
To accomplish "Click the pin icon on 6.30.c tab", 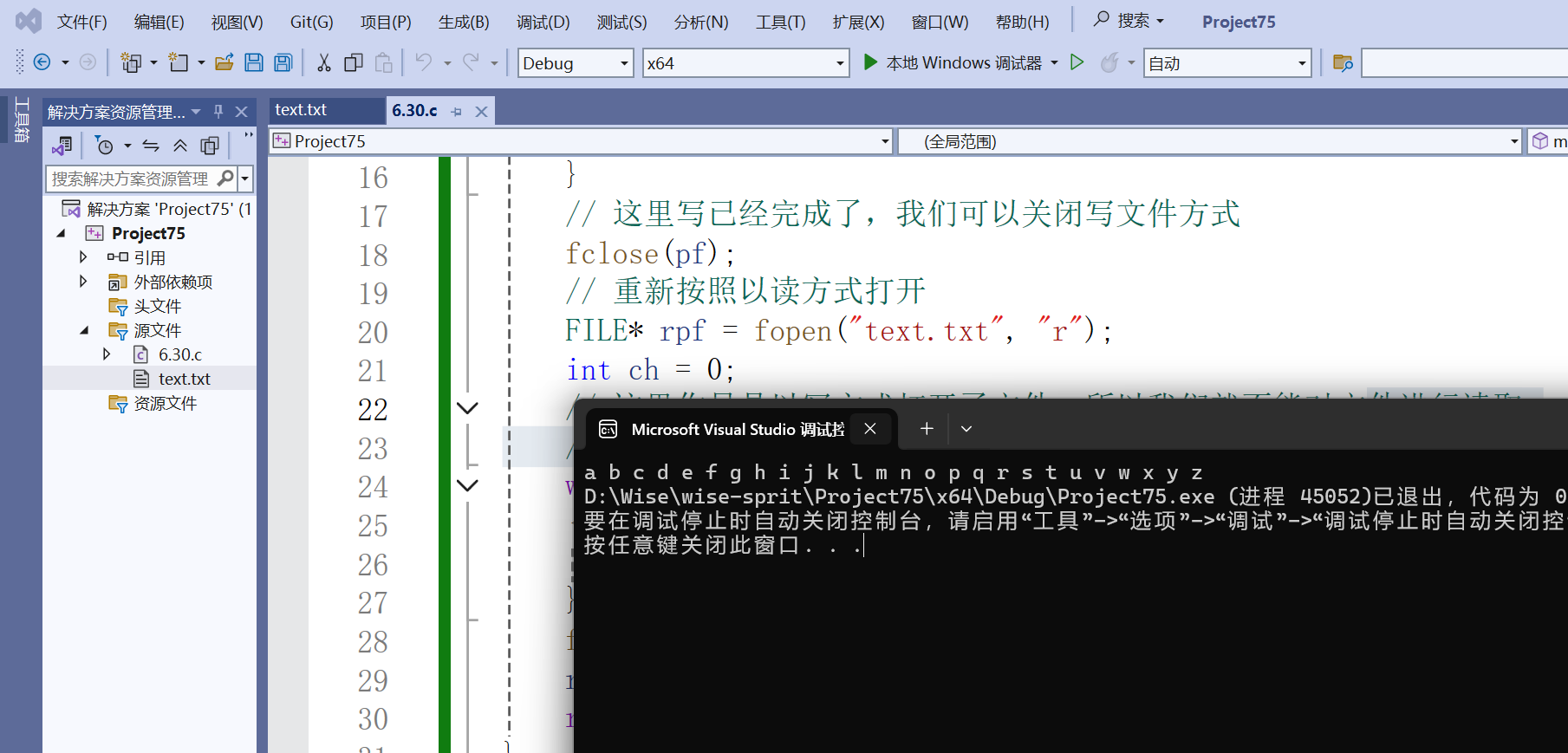I will click(x=457, y=111).
